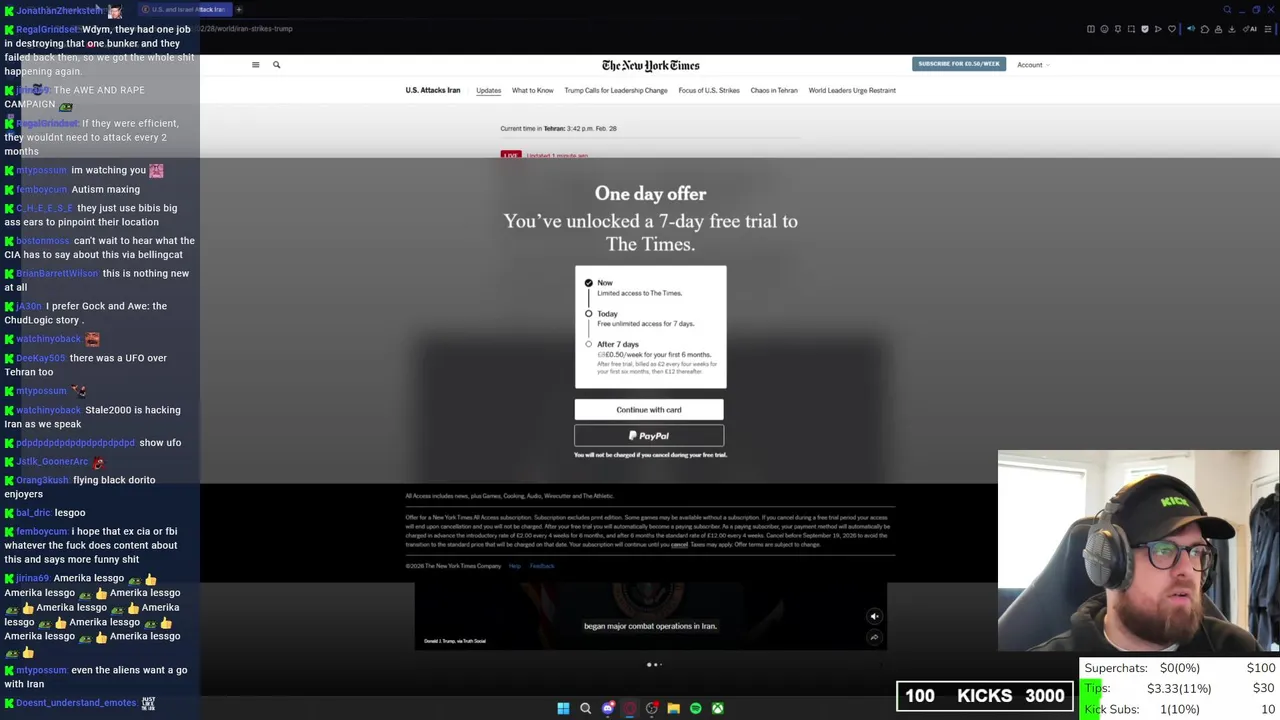The height and width of the screenshot is (720, 1280).
Task: Click chat username Doesnt_understand_emotes
Action: [76, 703]
